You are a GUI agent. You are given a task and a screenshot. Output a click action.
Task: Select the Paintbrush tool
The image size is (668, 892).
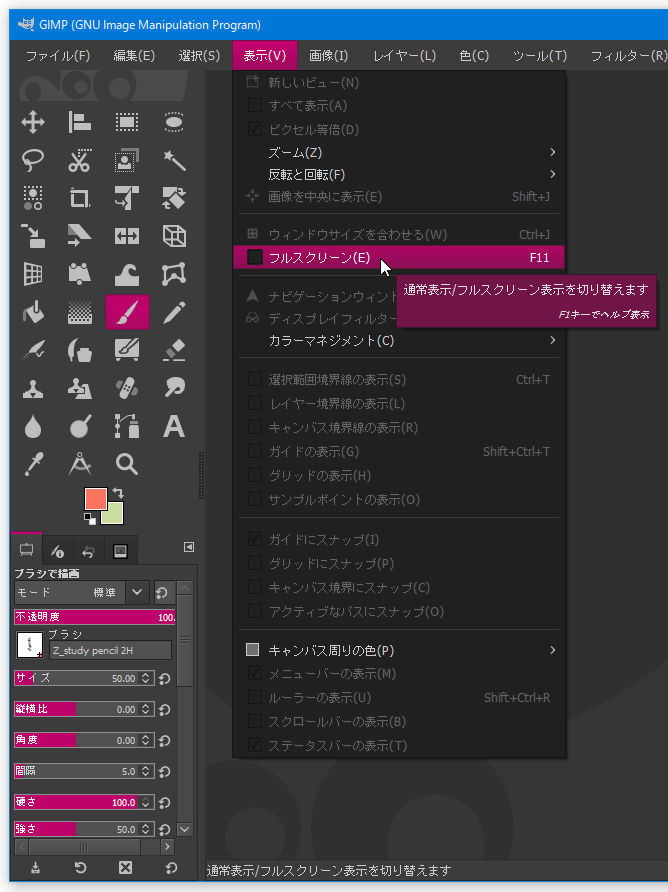pos(127,312)
